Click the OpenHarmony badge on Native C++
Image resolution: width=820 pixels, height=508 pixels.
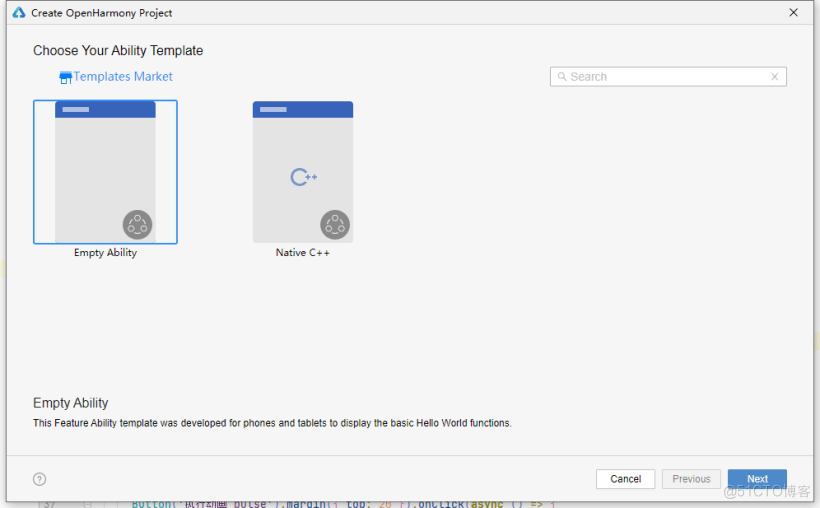[335, 225]
